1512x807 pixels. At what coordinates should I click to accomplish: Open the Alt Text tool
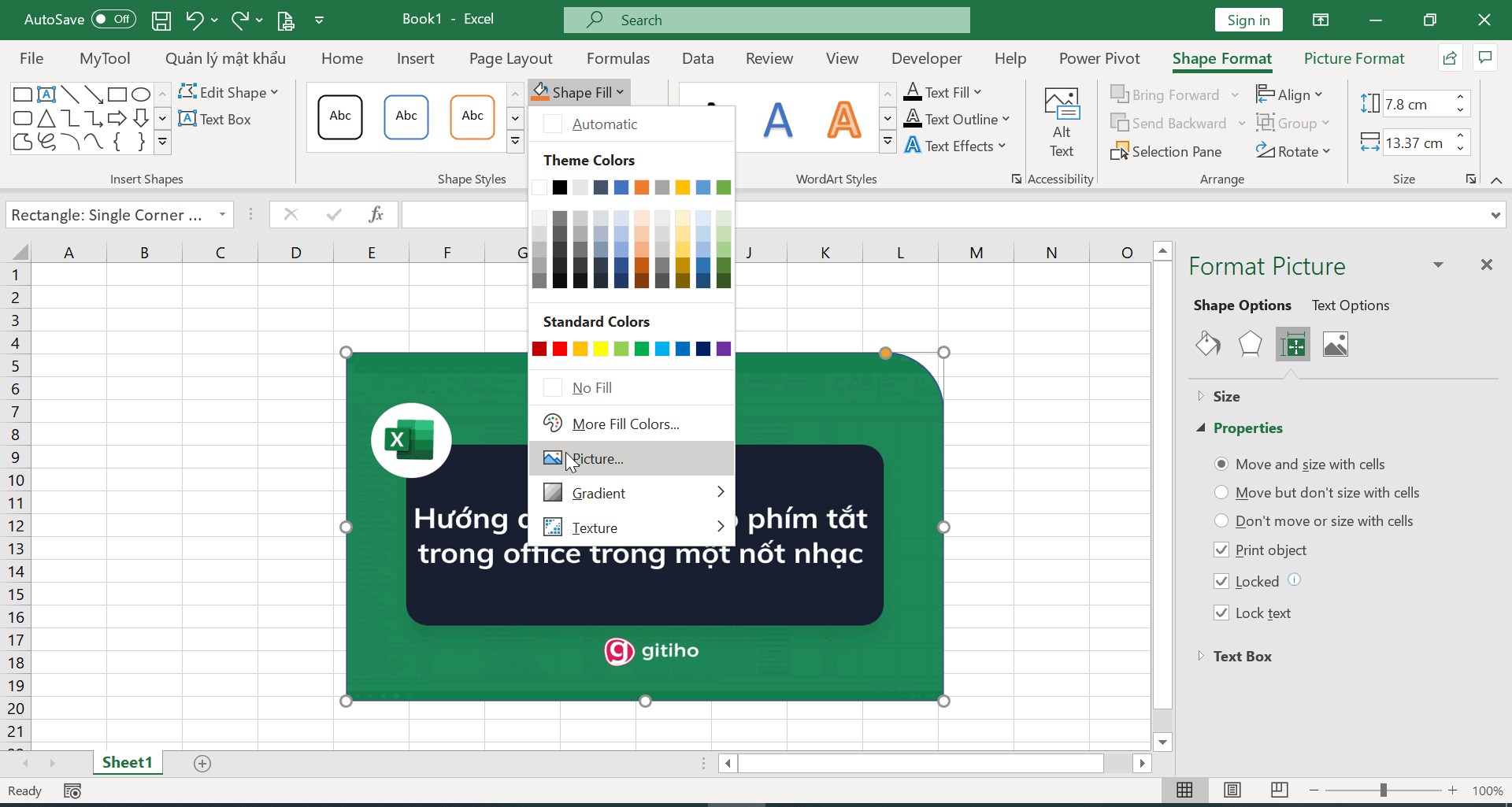tap(1061, 123)
